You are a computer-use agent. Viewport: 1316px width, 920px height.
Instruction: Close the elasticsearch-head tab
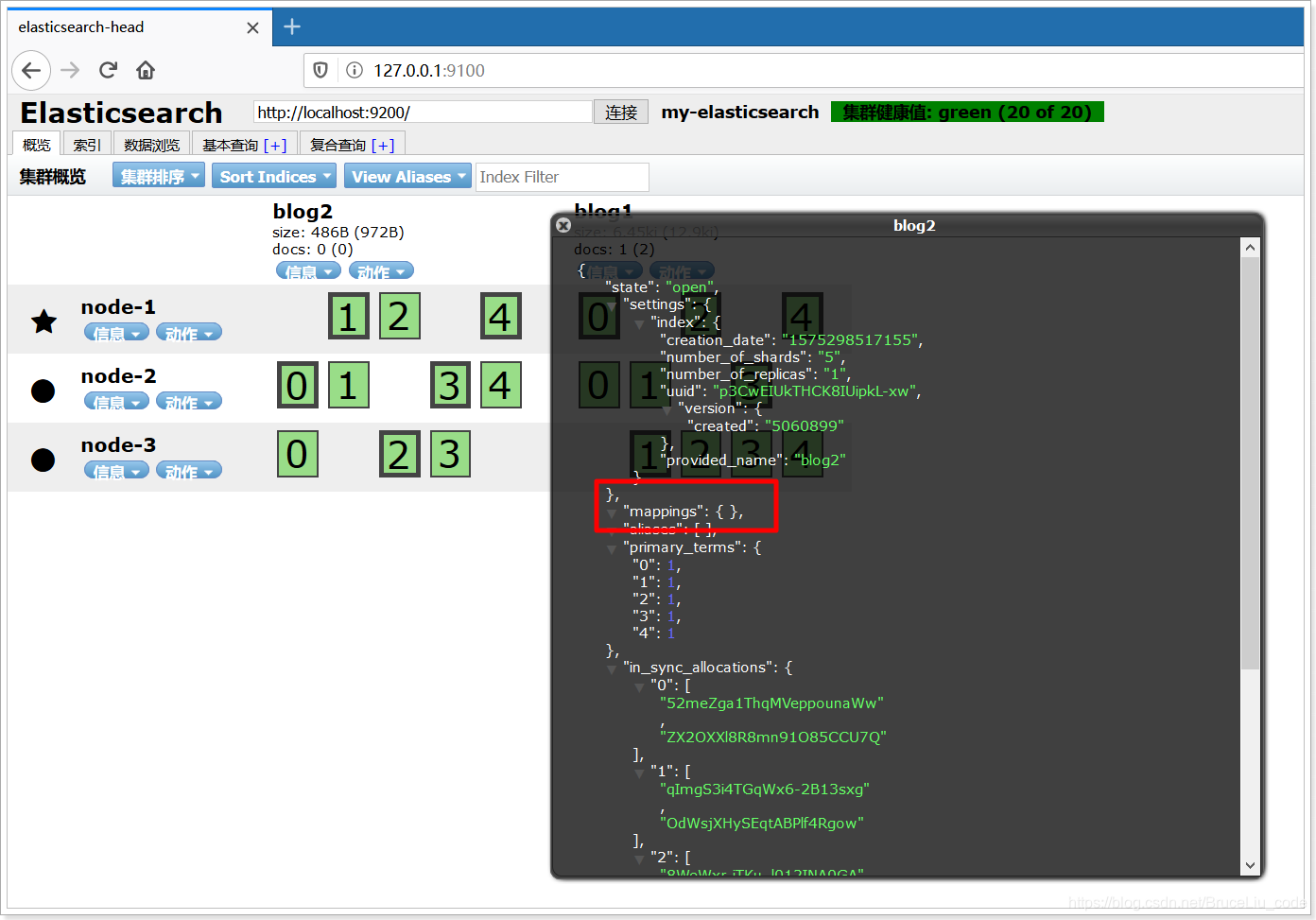252,27
